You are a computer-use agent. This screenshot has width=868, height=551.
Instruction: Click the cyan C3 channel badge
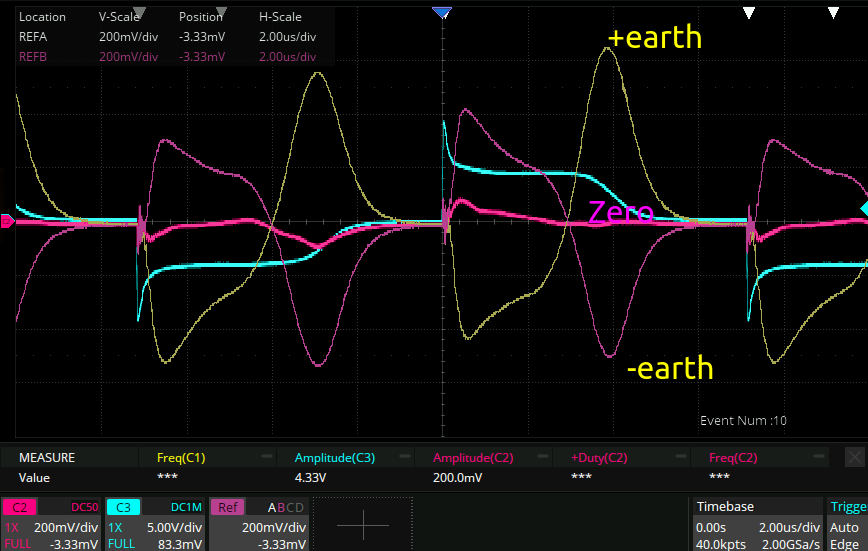pyautogui.click(x=122, y=507)
